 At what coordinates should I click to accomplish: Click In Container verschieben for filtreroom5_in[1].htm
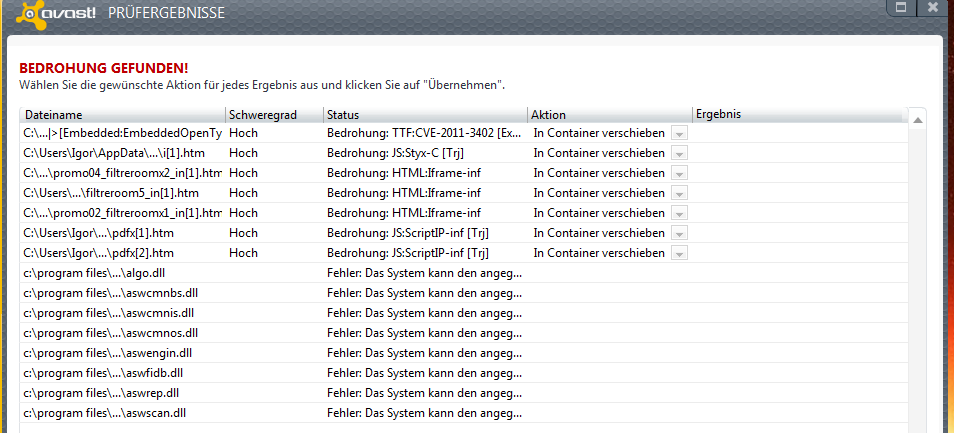click(x=599, y=193)
